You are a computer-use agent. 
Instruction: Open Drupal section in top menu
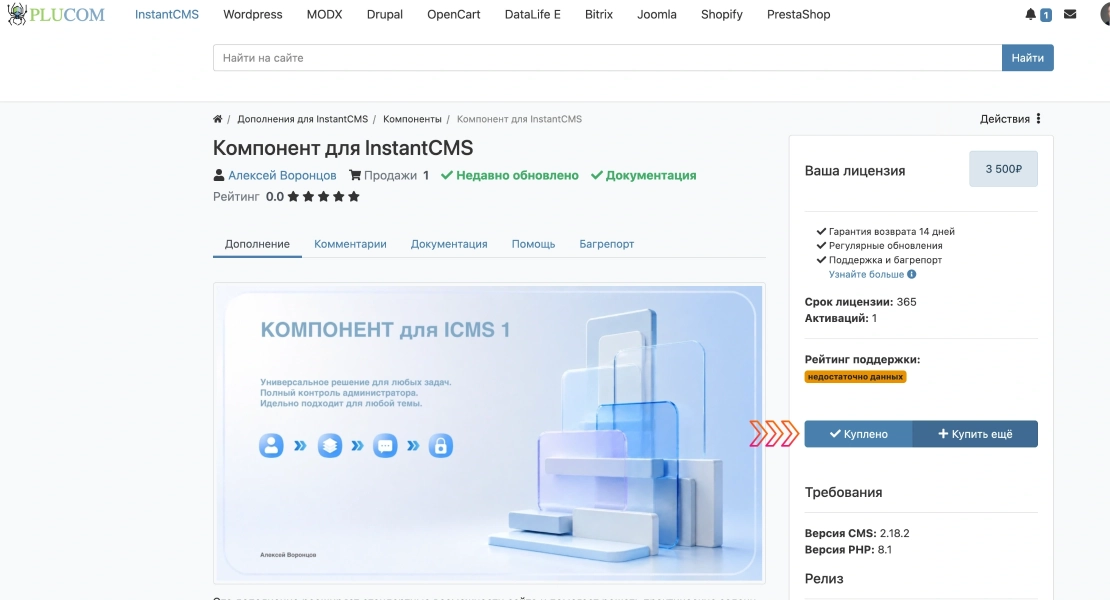pos(384,14)
